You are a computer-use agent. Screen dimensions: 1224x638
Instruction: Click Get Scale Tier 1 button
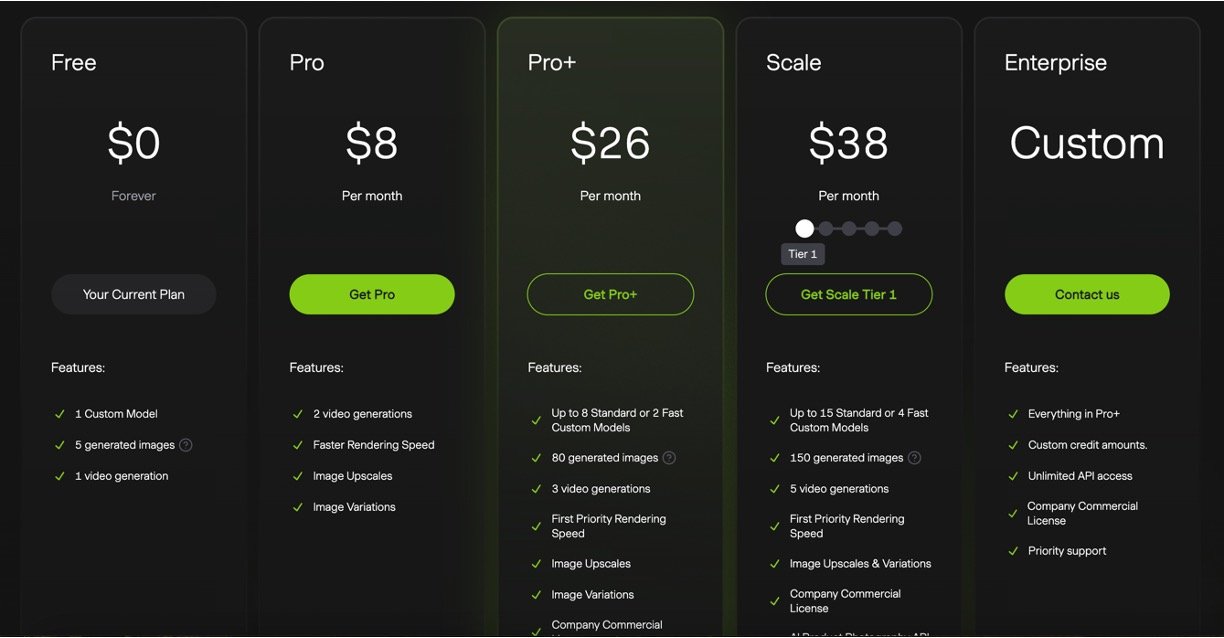click(x=848, y=295)
